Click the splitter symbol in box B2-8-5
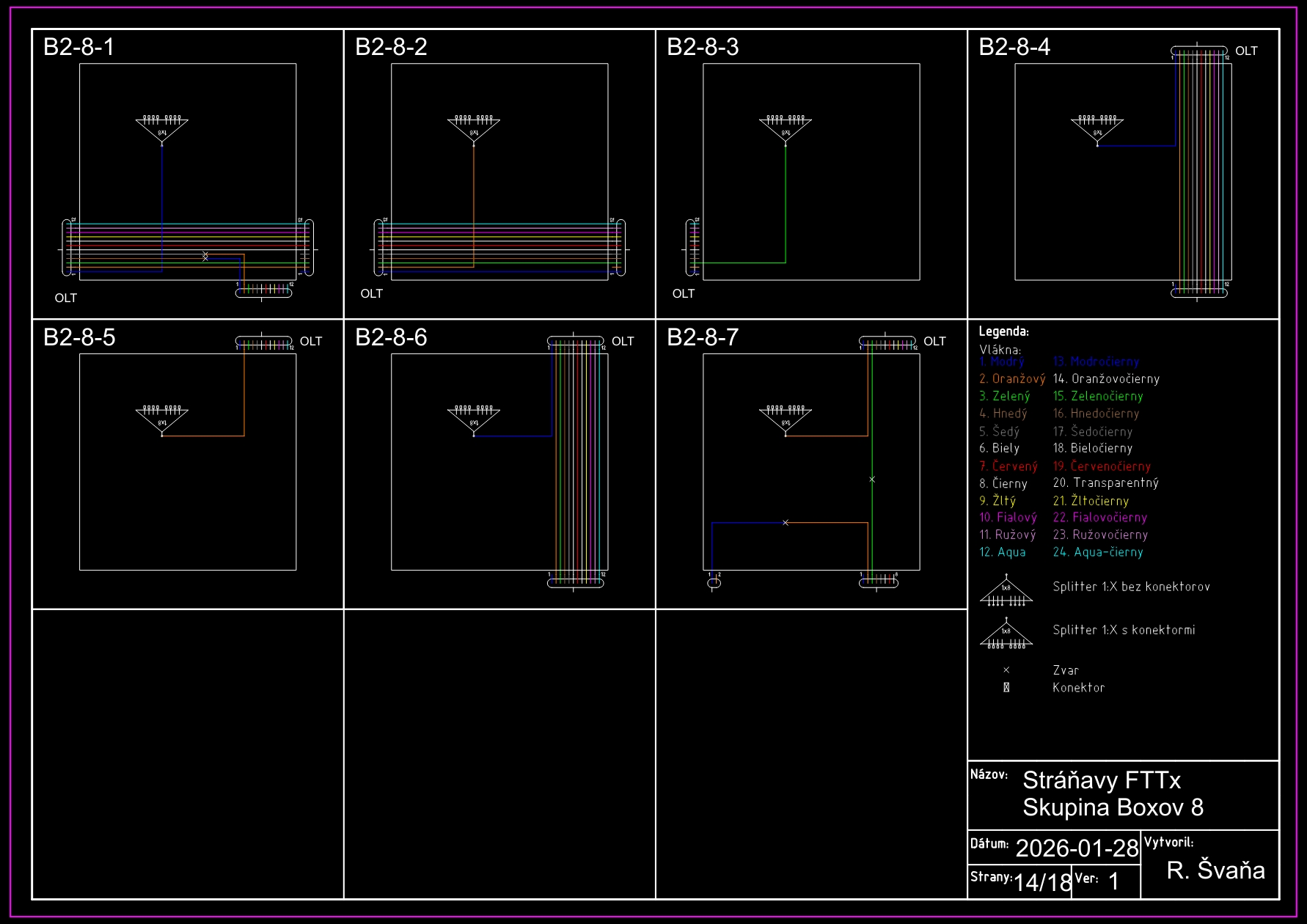The height and width of the screenshot is (924, 1307). coord(162,418)
